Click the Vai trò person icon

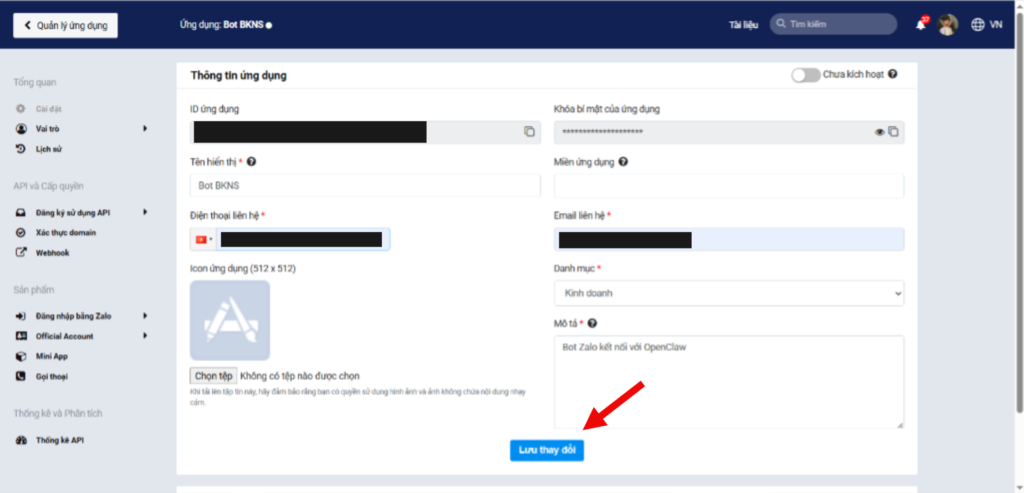(21, 129)
